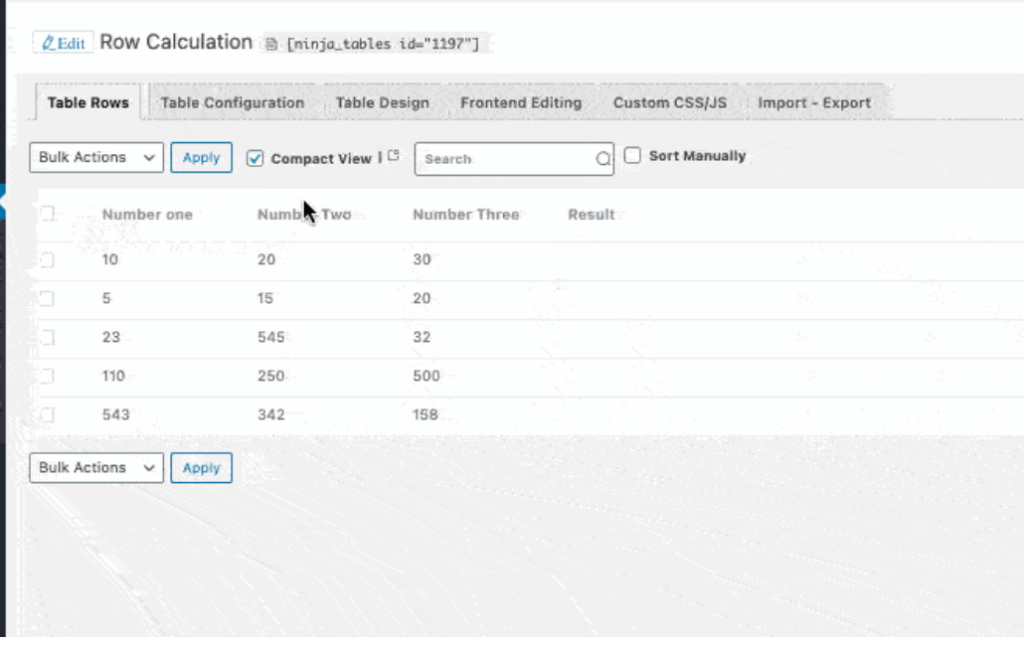Click the cell with value 158
This screenshot has width=1024, height=646.
point(425,415)
